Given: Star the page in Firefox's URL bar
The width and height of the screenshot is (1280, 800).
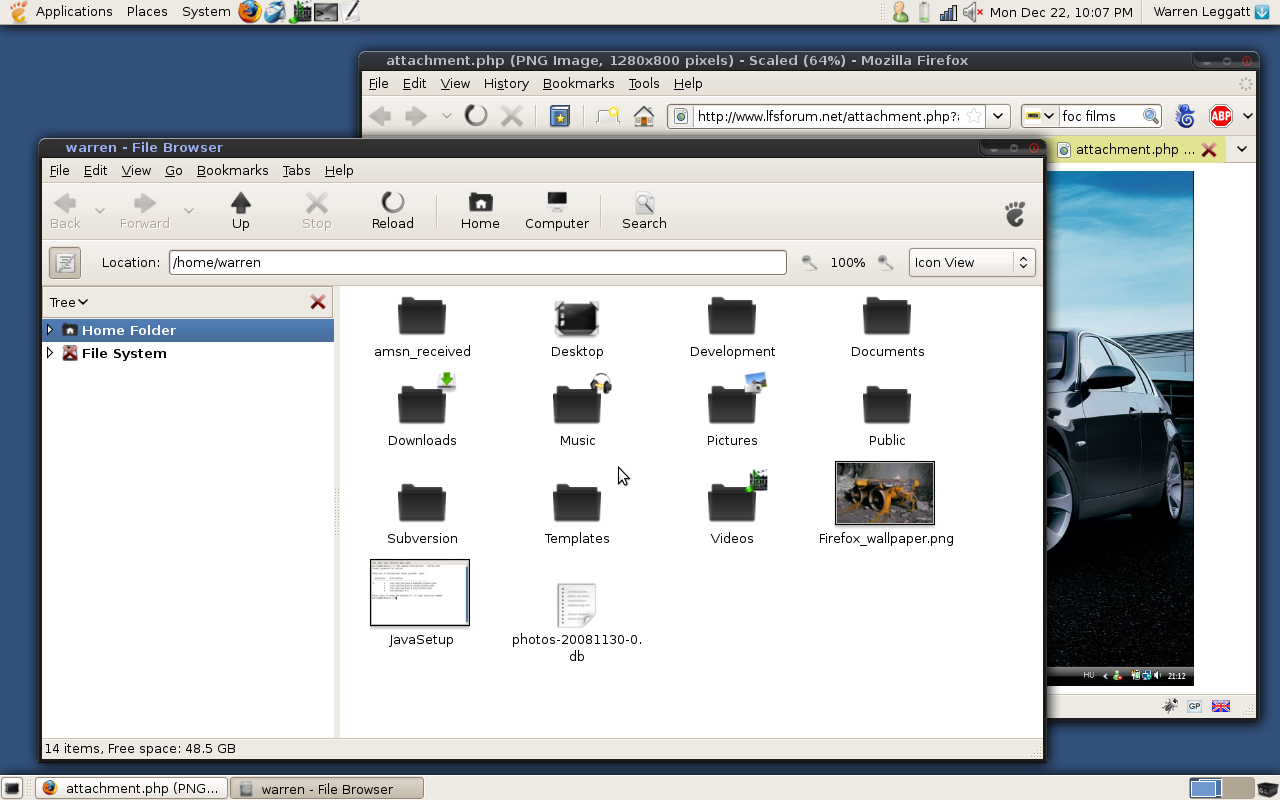Looking at the screenshot, I should click(x=973, y=116).
